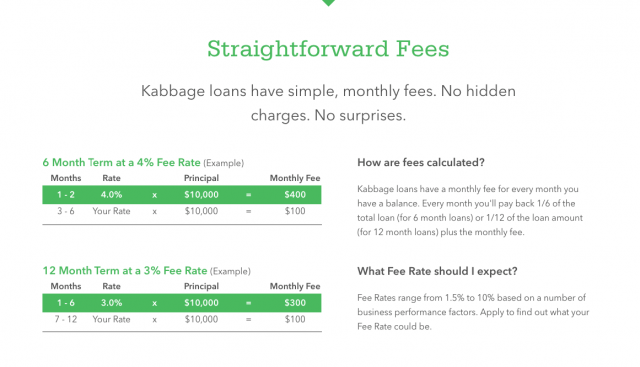
Task: Click 'How are fees calculated?' heading
Action: tap(421, 162)
